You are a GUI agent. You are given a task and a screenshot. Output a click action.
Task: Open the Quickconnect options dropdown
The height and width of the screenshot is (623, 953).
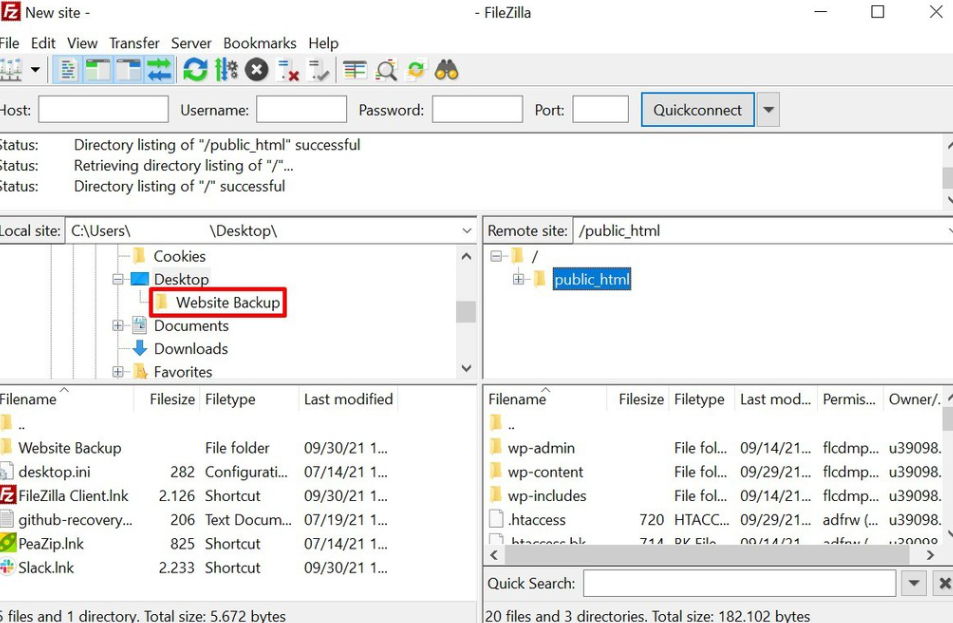766,110
